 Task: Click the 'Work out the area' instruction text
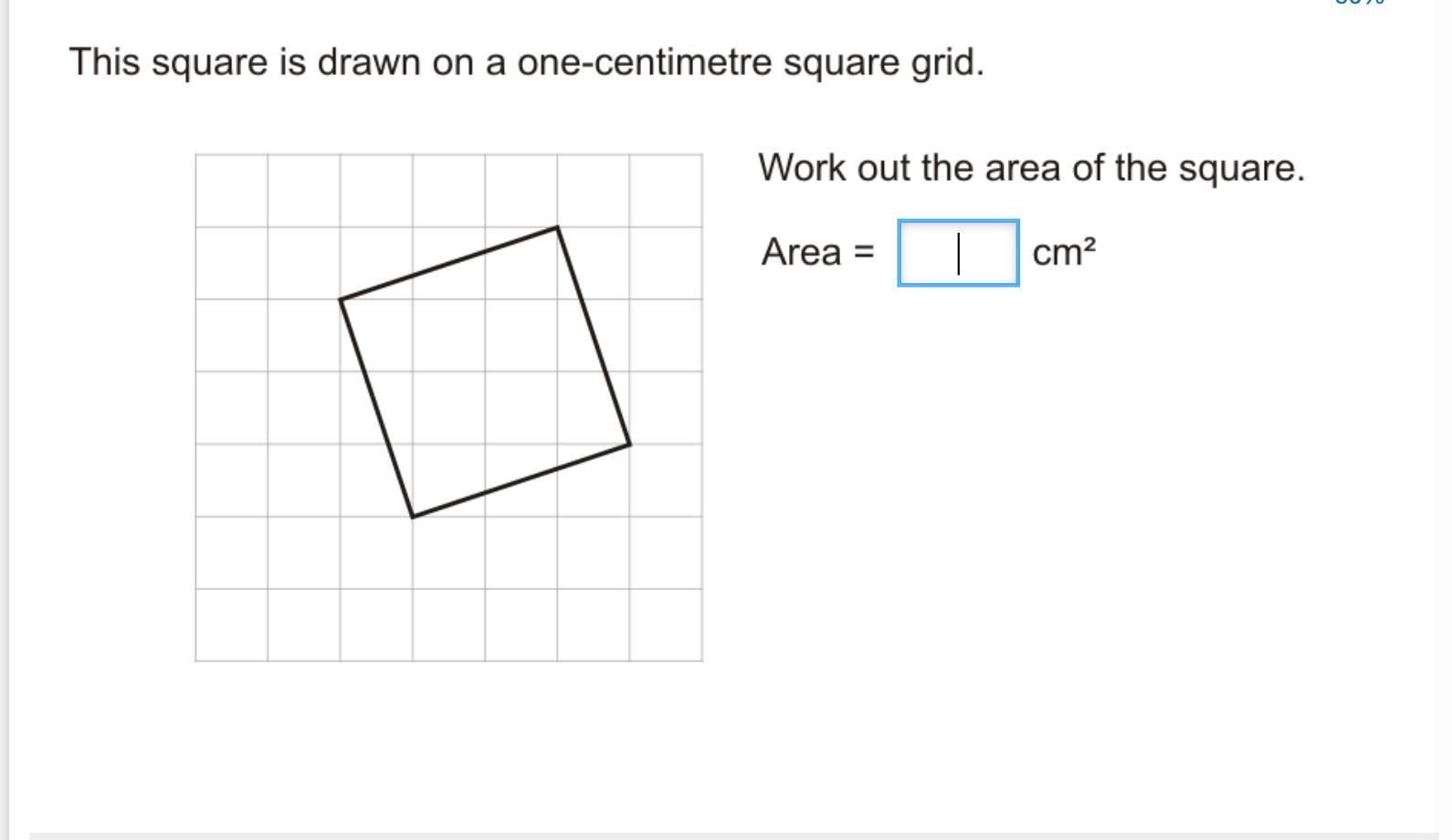coord(1031,168)
